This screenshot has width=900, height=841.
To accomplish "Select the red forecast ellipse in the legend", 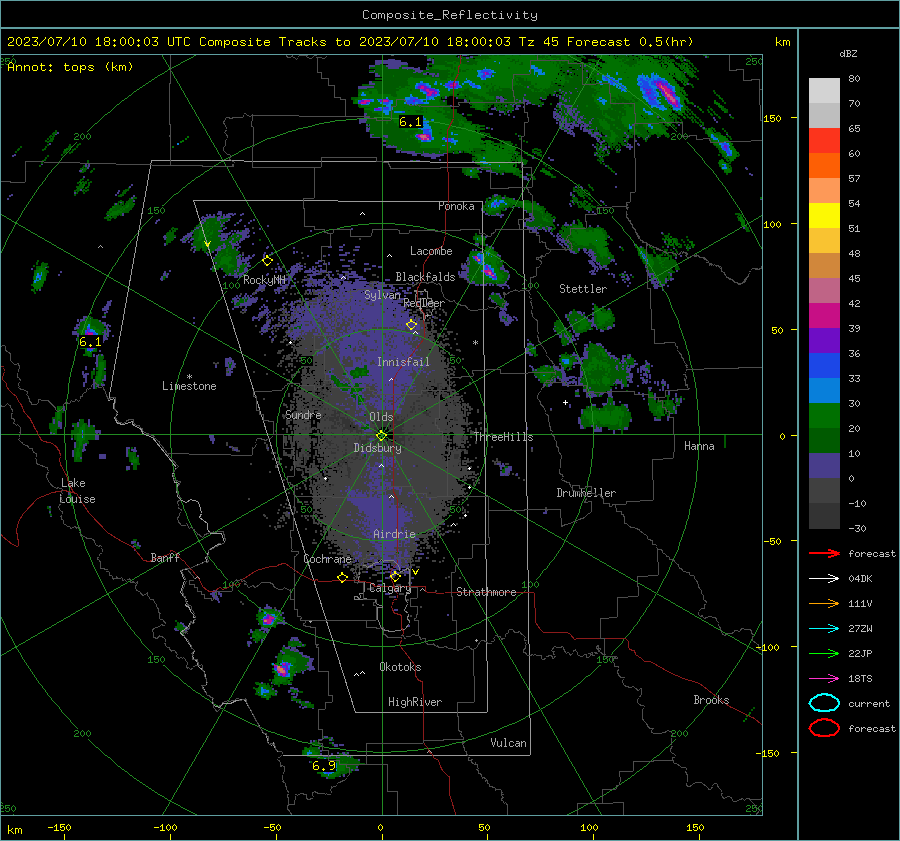I will [x=824, y=728].
